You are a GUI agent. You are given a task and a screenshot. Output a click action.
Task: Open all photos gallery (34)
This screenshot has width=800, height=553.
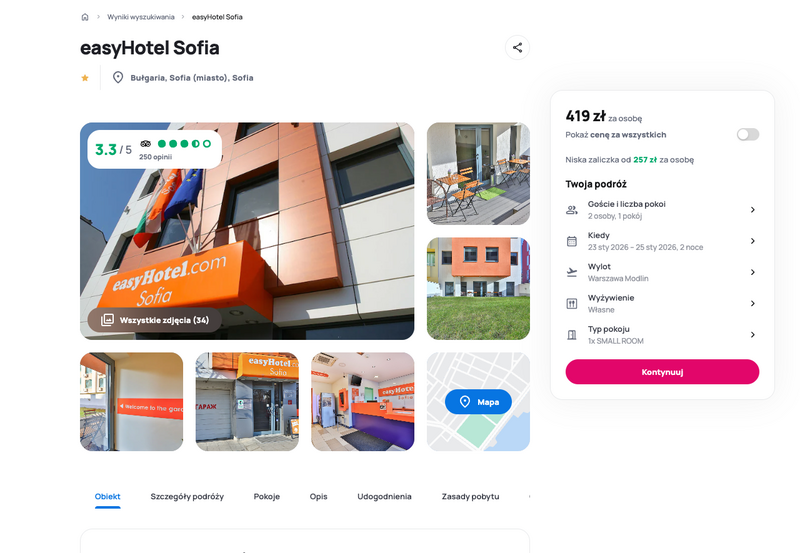155,320
